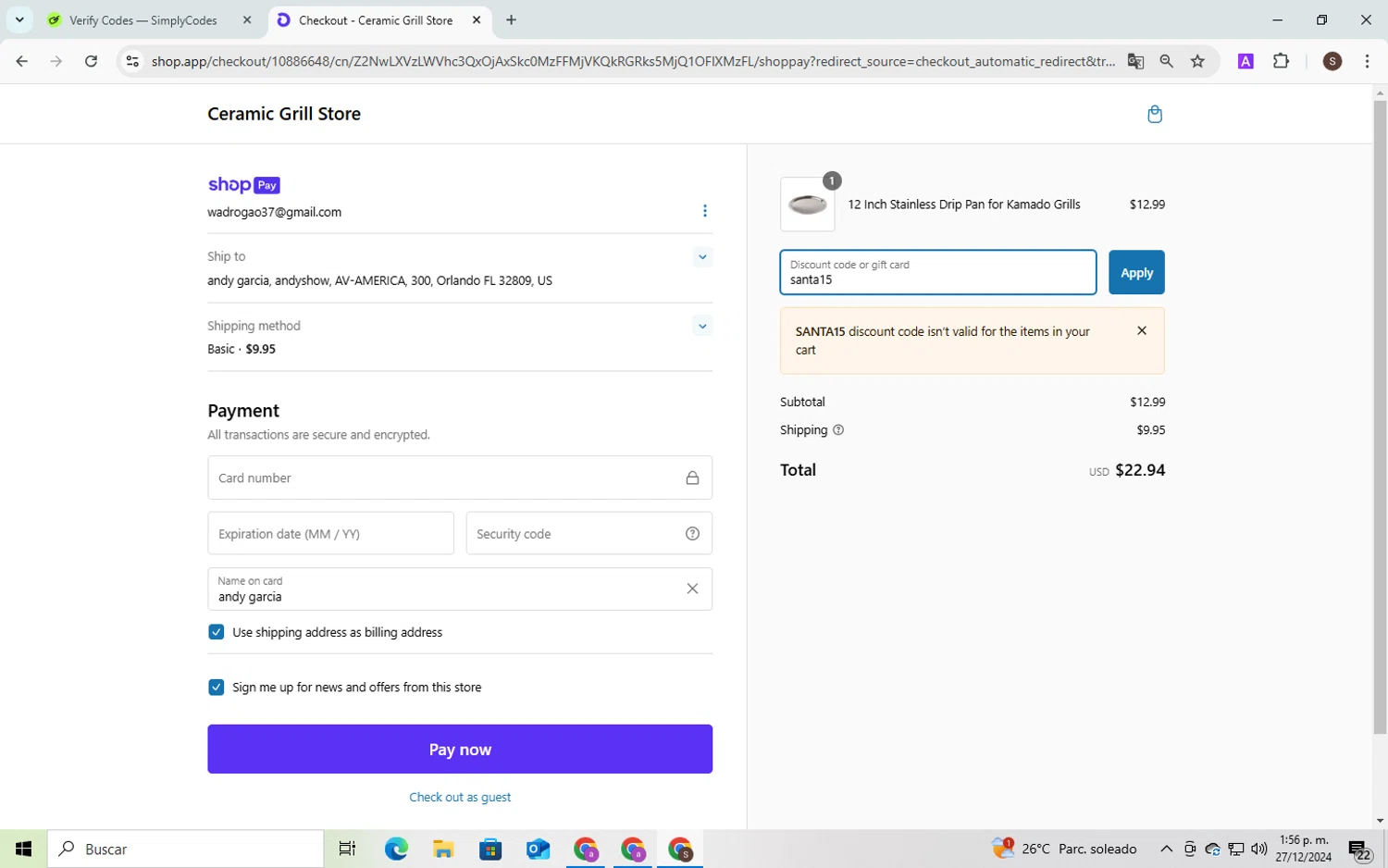Open File Explorer from the taskbar
This screenshot has height=868, width=1388.
coord(443,849)
